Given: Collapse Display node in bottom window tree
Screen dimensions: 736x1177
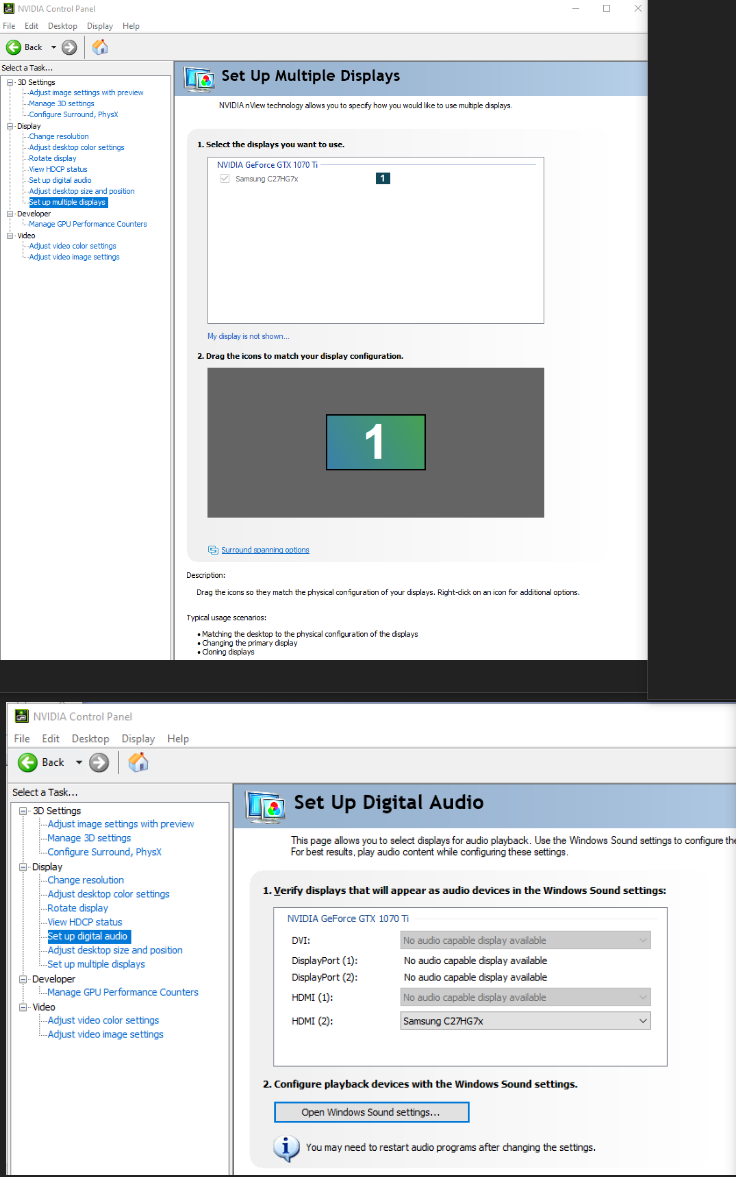Looking at the screenshot, I should tap(24, 867).
